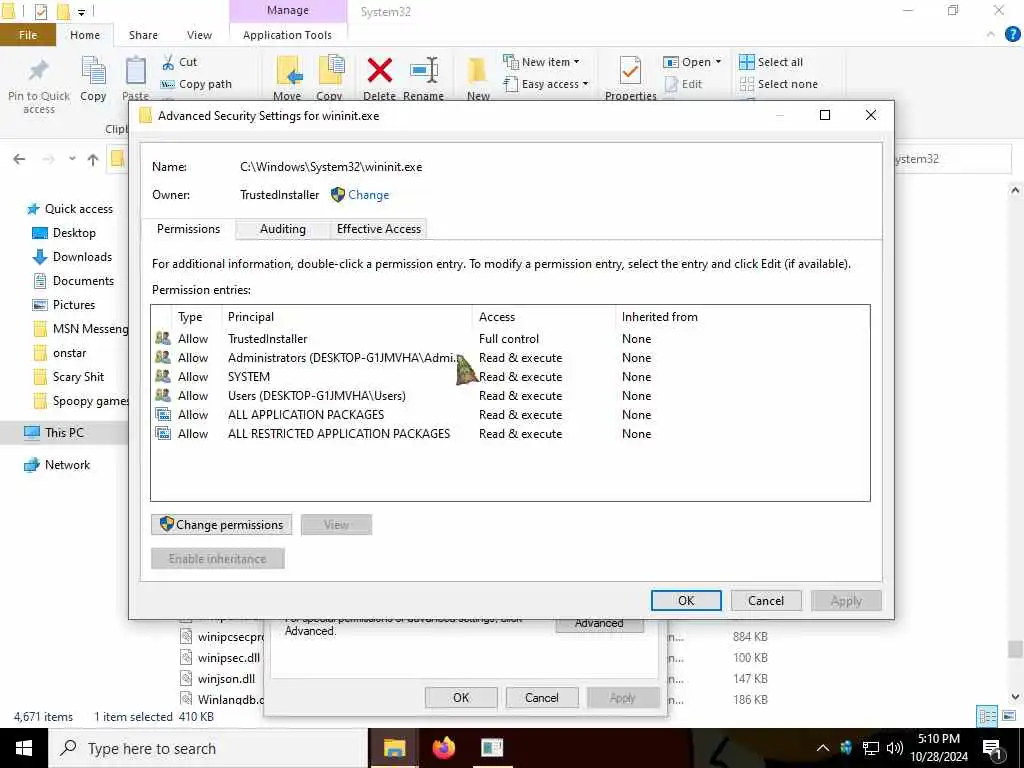1024x768 pixels.
Task: Click the Move to folder icon
Action: coord(288,71)
